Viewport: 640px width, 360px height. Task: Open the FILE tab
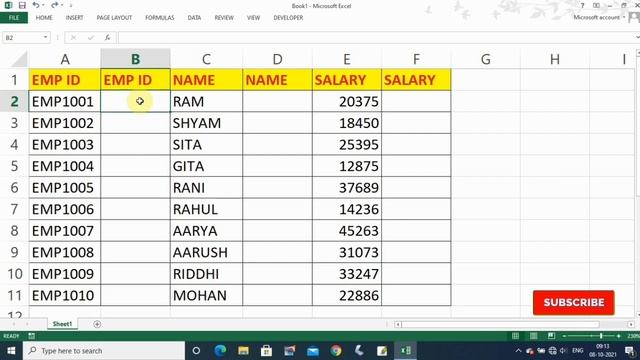point(14,18)
